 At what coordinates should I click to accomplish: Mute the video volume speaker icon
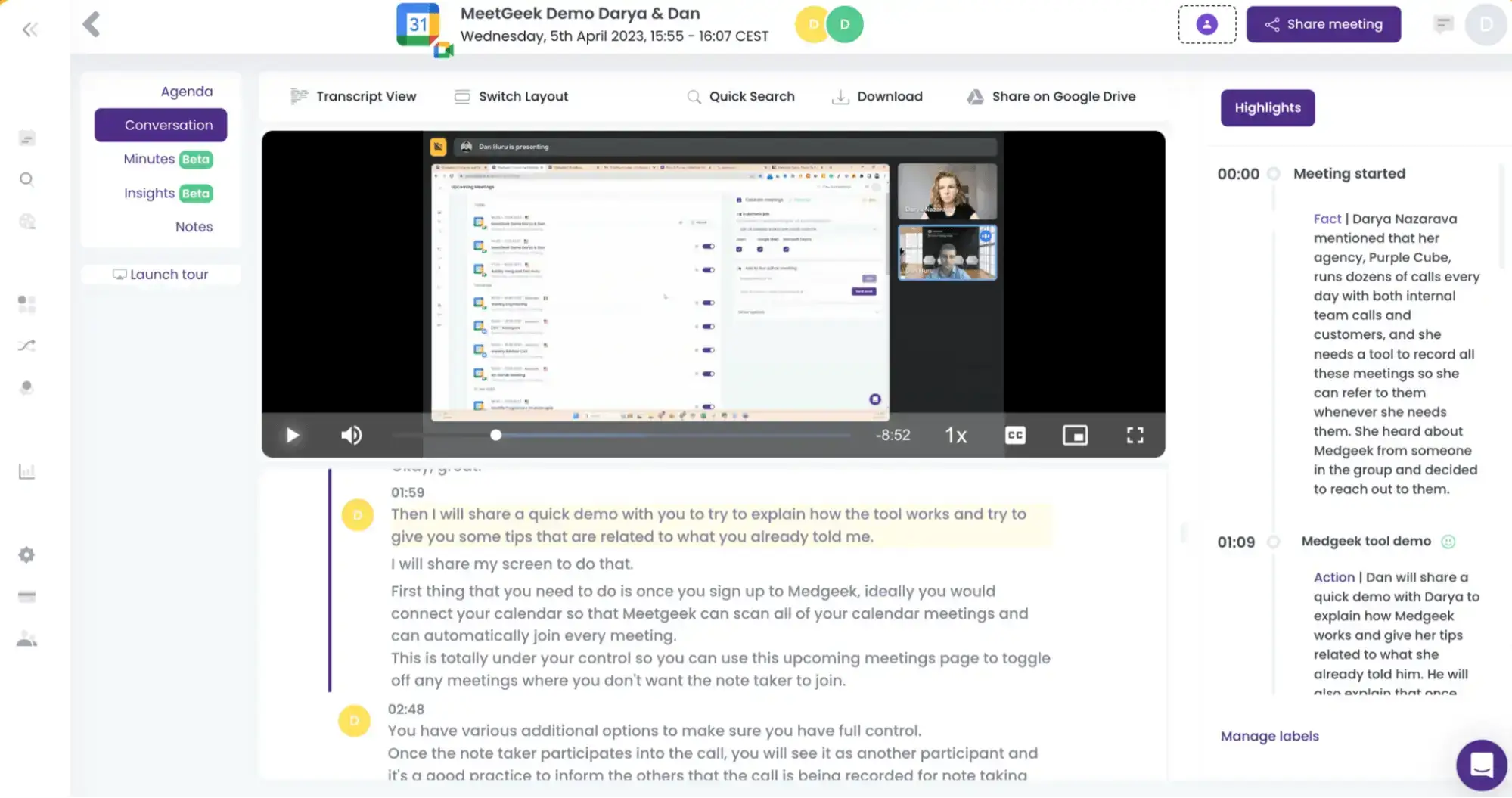click(x=351, y=435)
